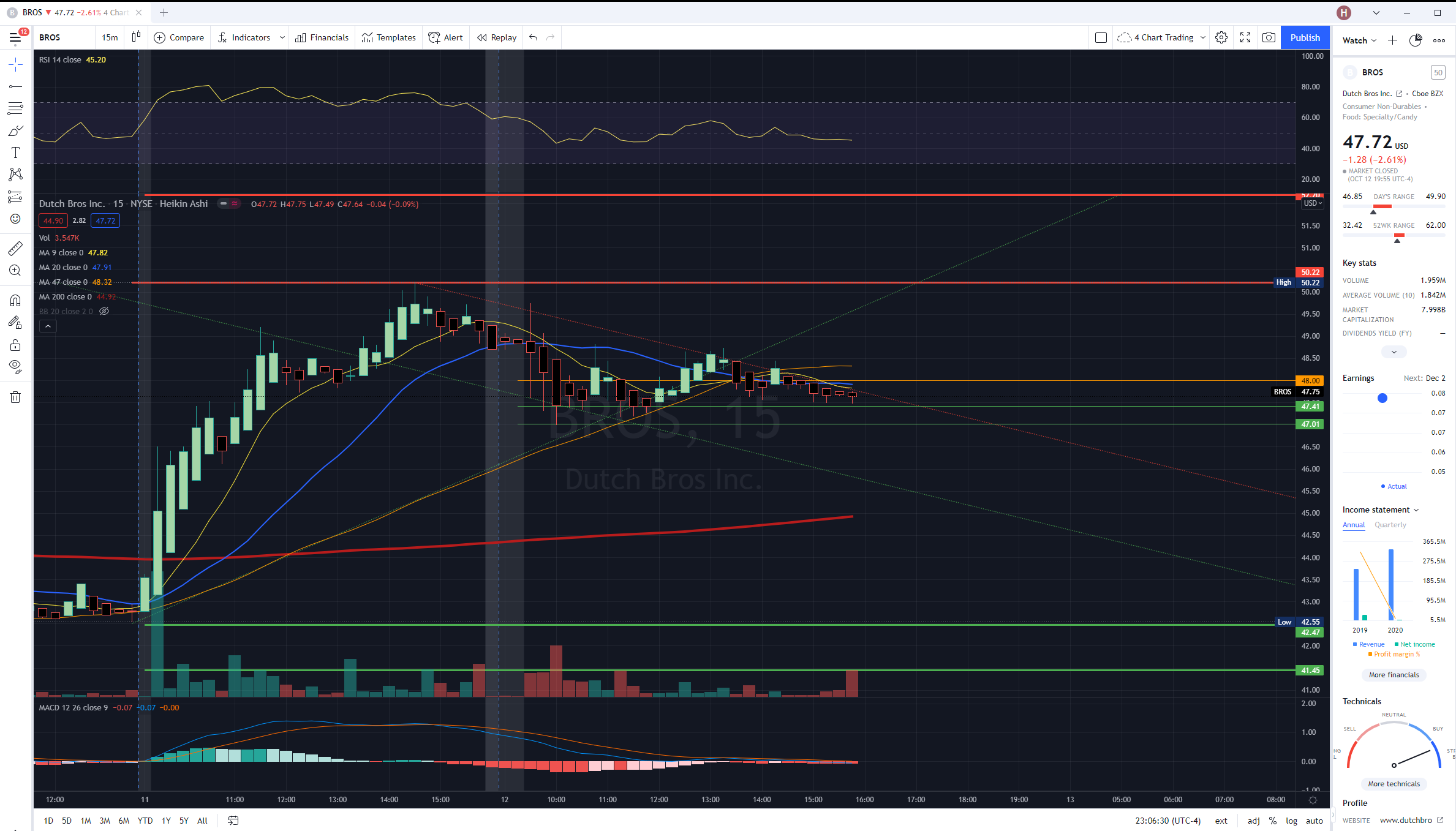Open the 4 Chart Trading layout name

pos(1156,37)
